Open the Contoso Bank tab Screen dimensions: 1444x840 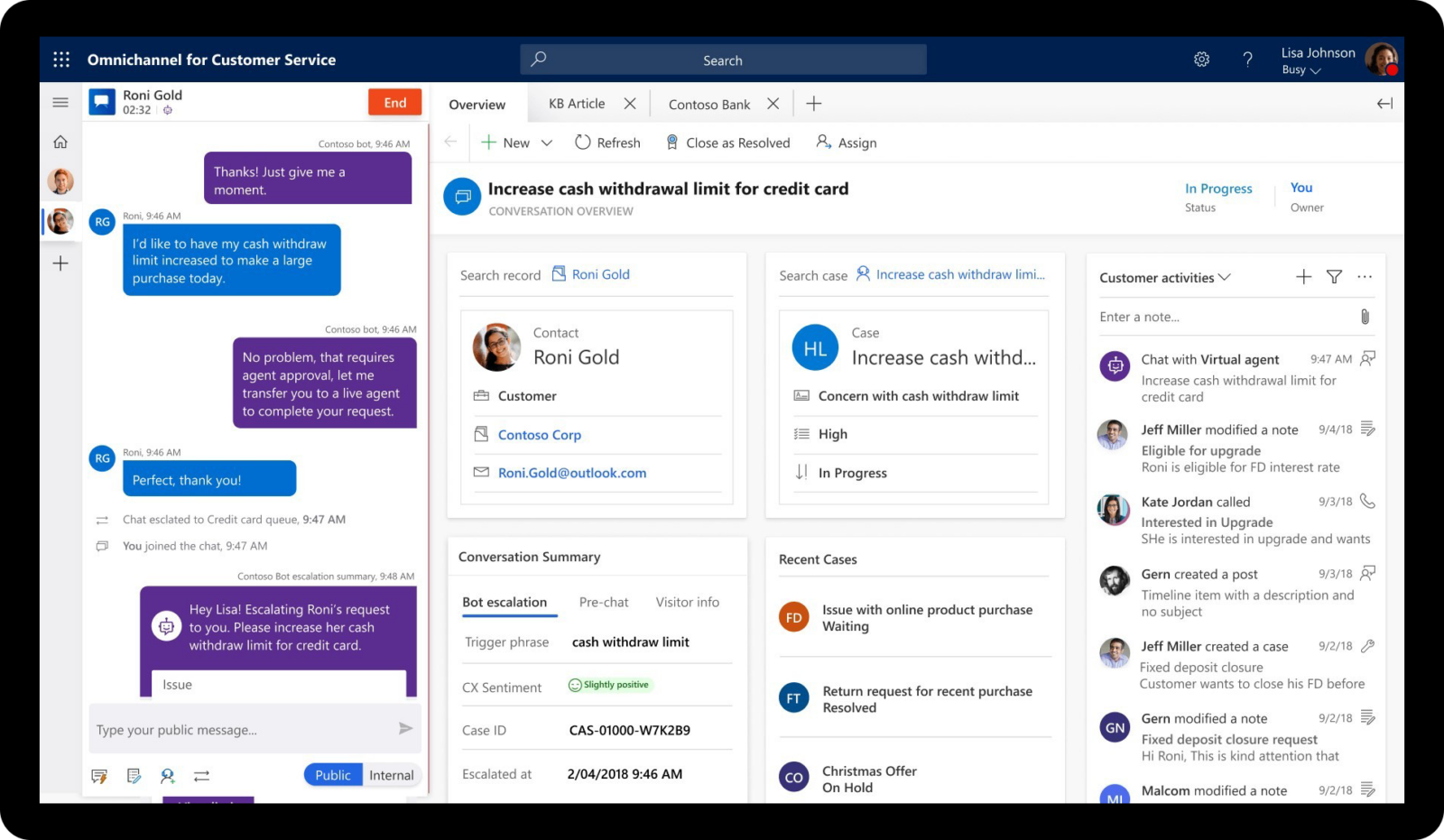(709, 105)
